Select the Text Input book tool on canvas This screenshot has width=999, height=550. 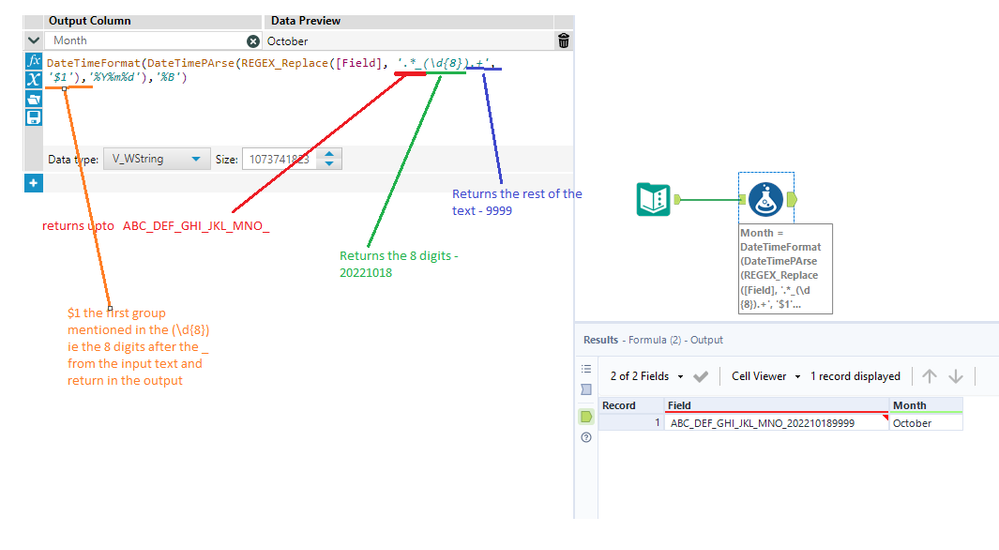coord(653,199)
